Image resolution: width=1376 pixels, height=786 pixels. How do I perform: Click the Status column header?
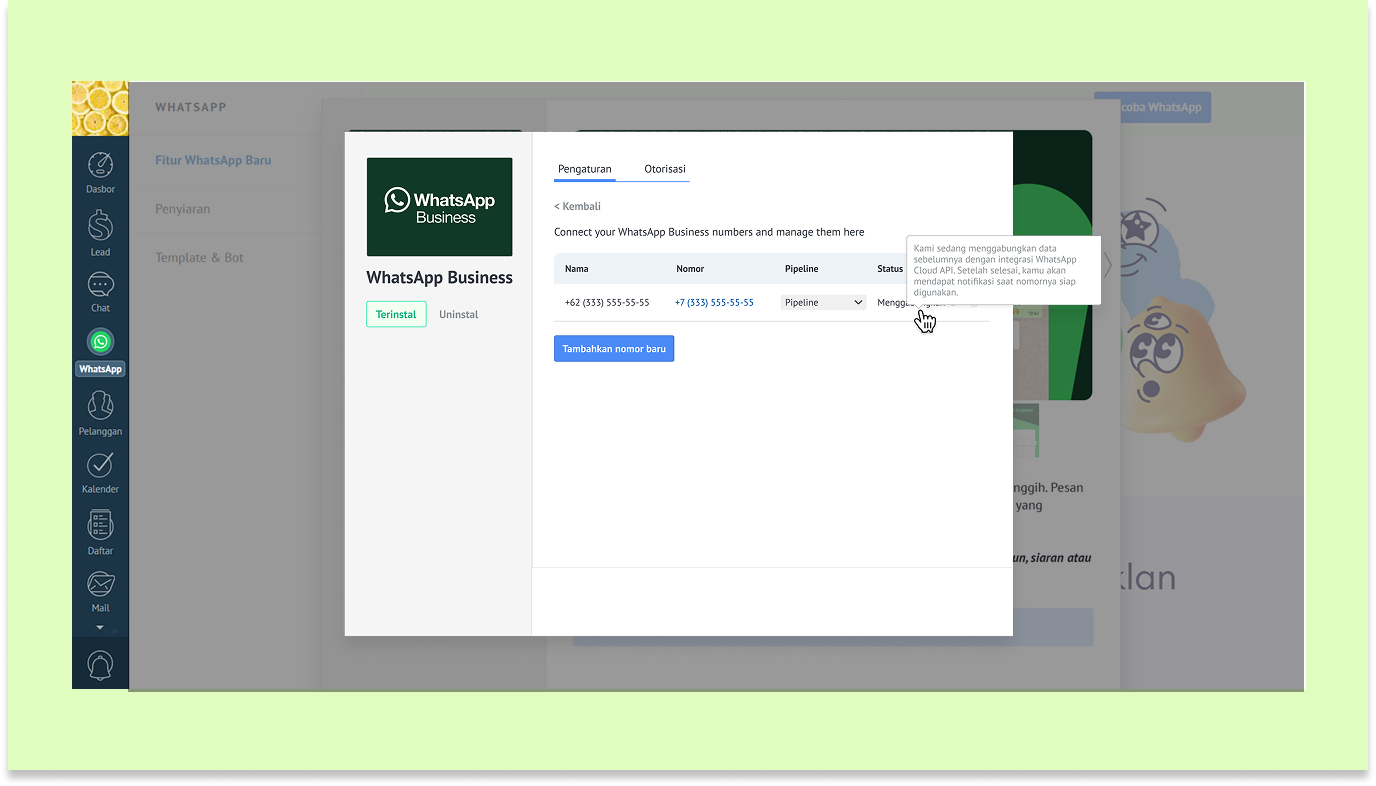[890, 269]
